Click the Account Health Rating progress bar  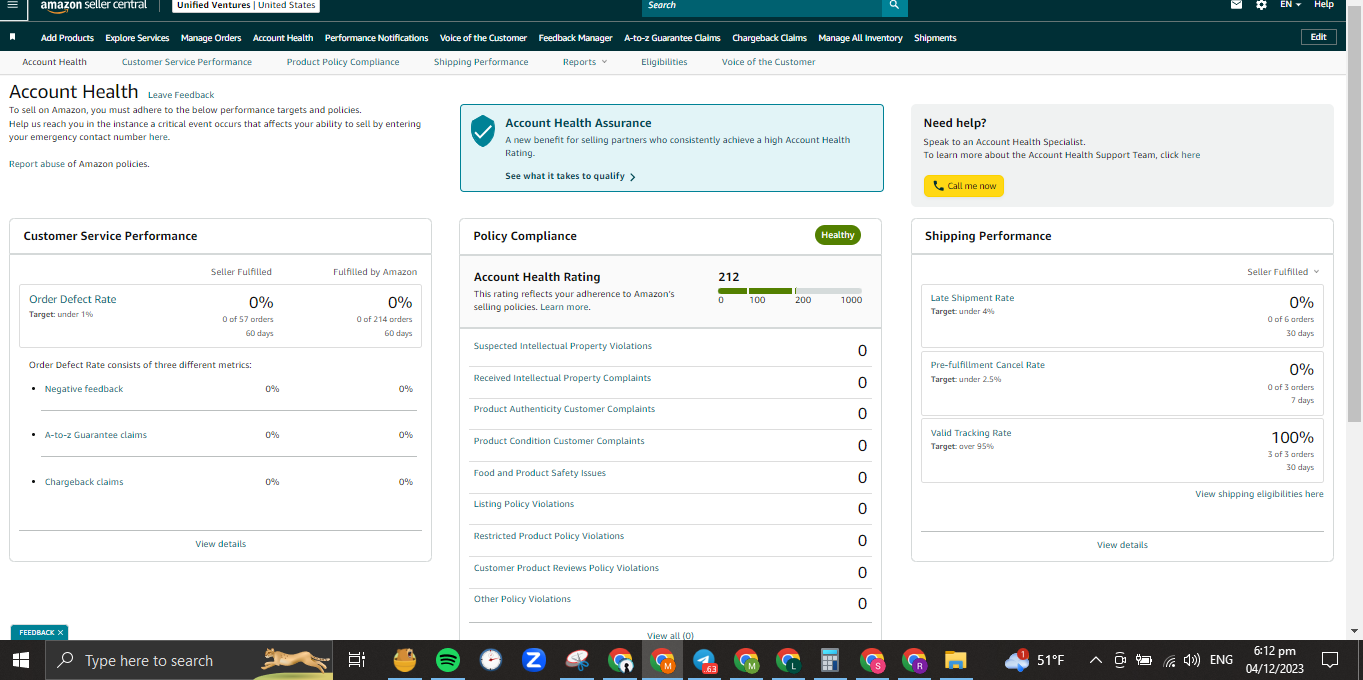pos(790,291)
